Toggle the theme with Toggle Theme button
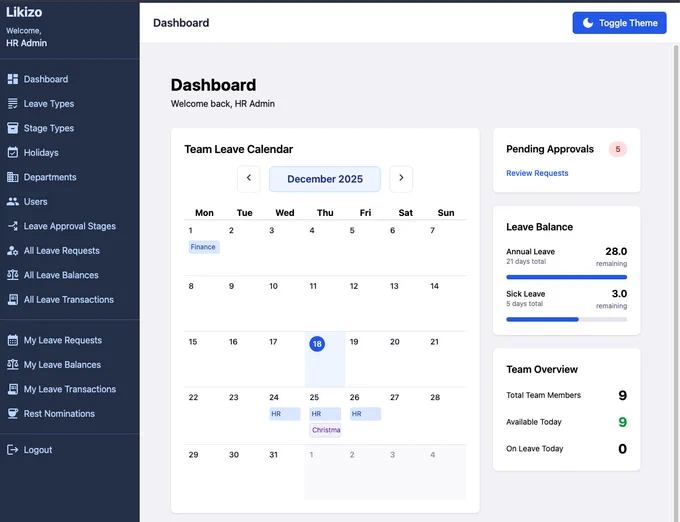The image size is (680, 522). click(x=619, y=23)
